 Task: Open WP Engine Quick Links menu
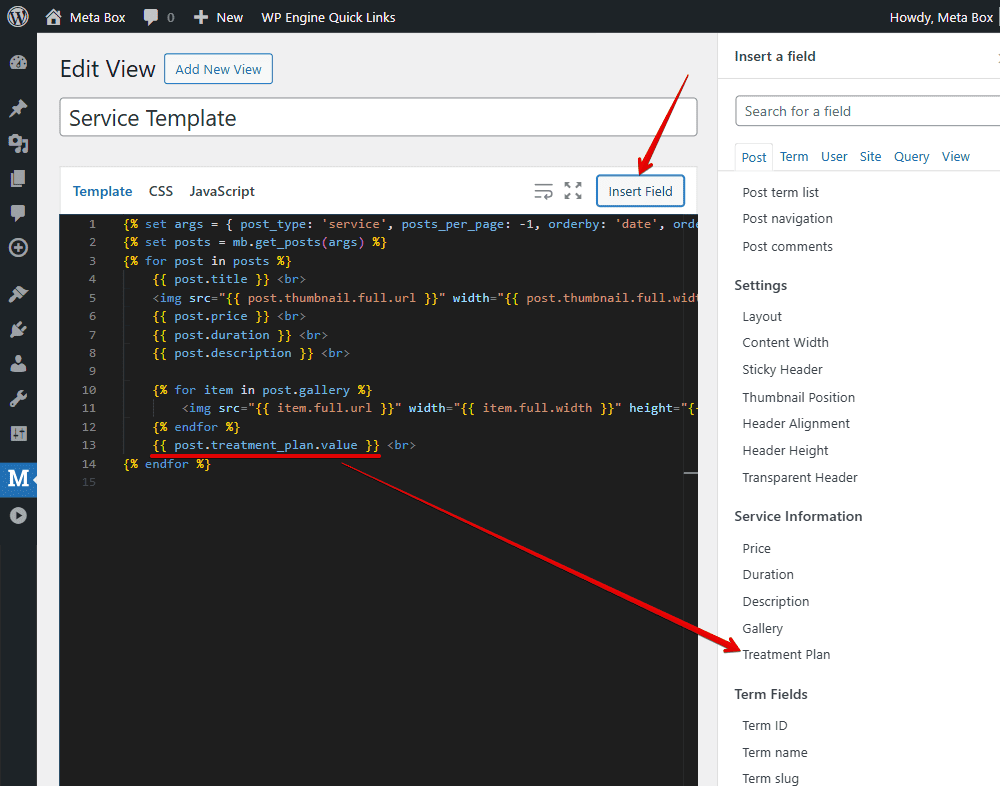pos(328,17)
